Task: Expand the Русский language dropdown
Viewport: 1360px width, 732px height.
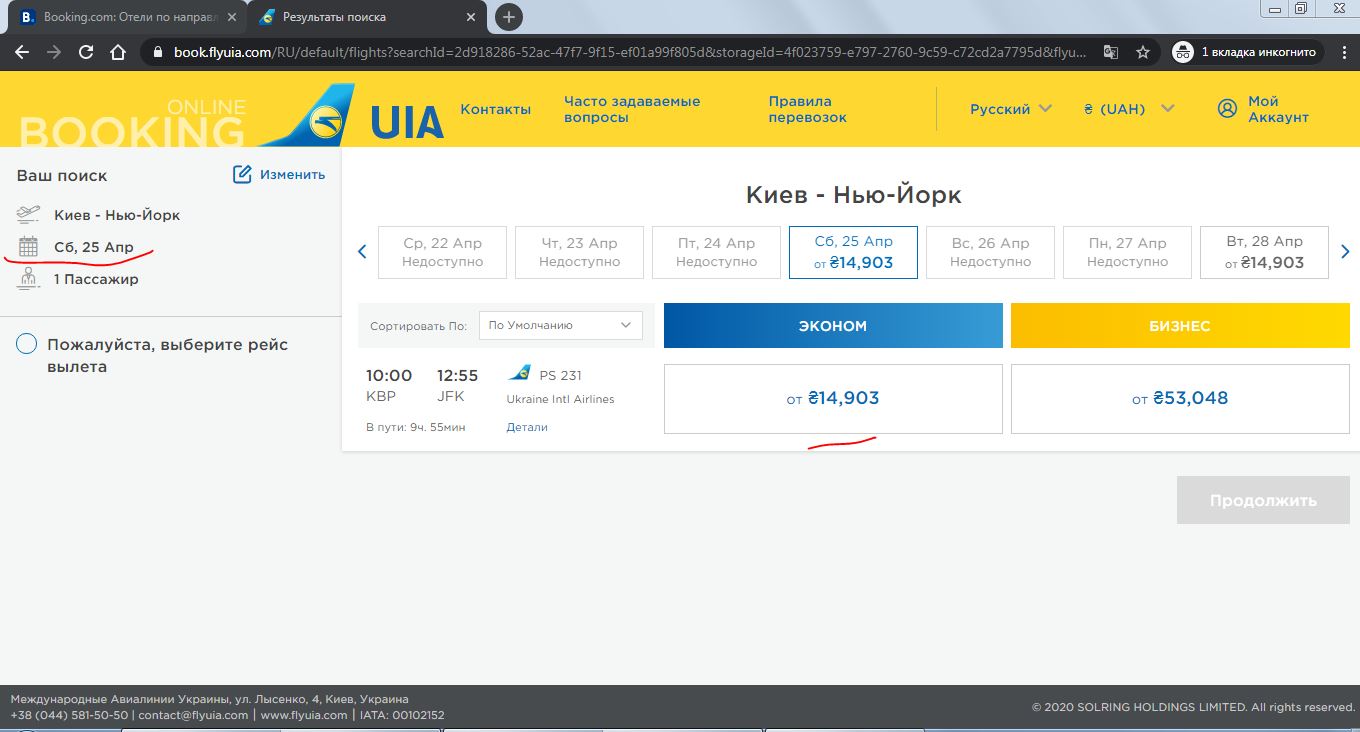Action: [1010, 109]
